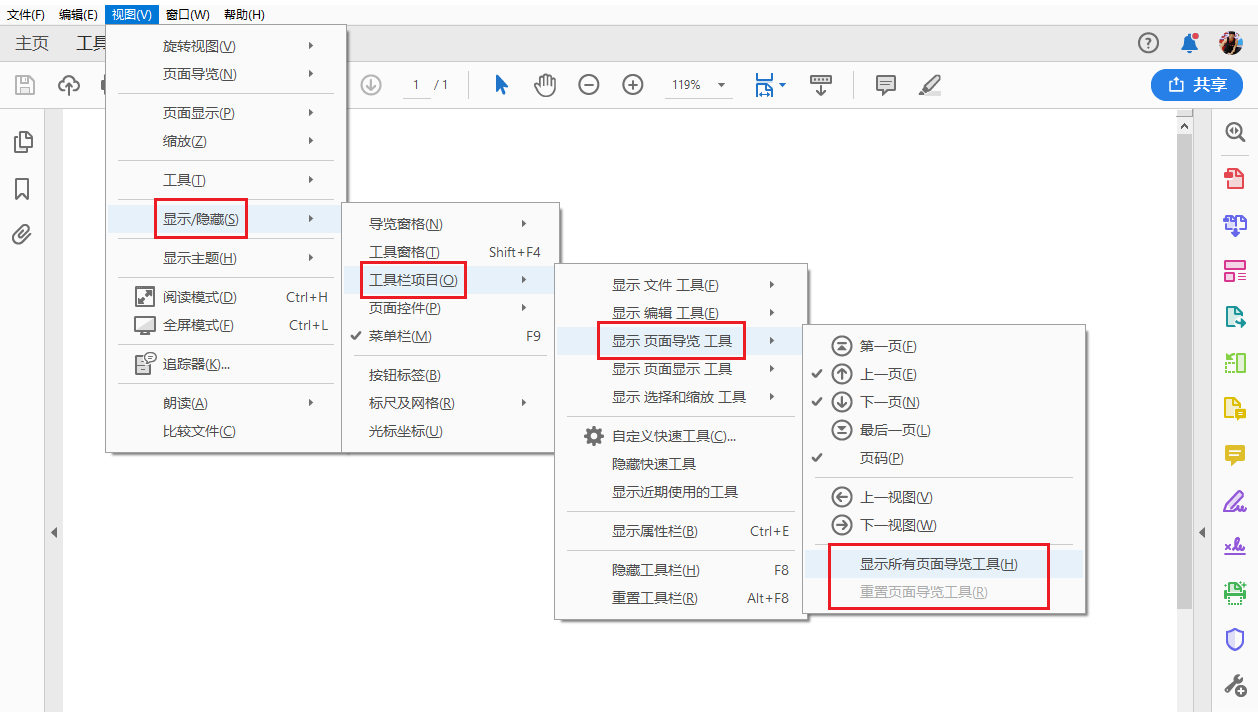
Task: Add a sticky note comment
Action: [x=886, y=85]
